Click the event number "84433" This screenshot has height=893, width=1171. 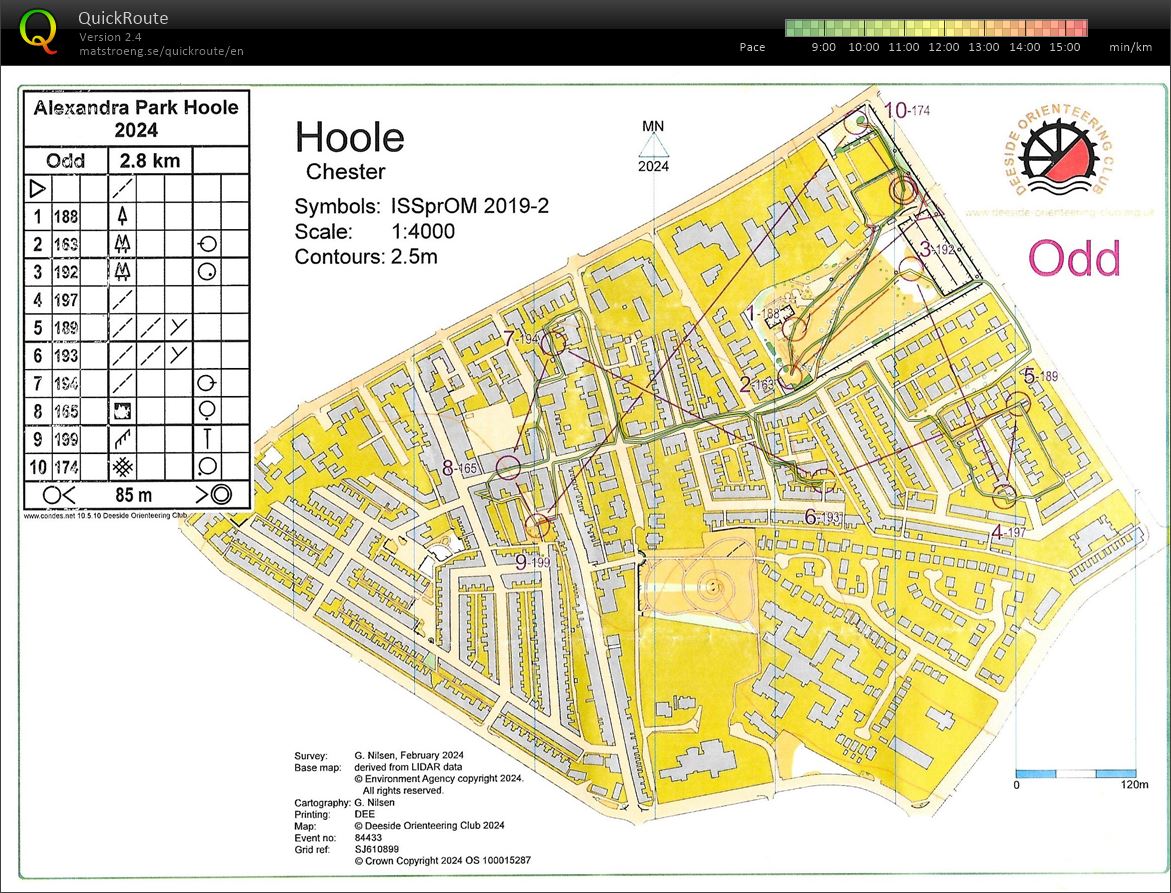pos(368,838)
